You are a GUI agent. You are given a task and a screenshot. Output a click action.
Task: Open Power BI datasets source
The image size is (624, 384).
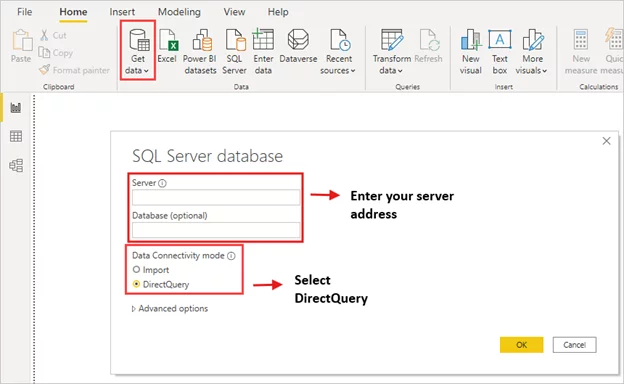pos(200,52)
